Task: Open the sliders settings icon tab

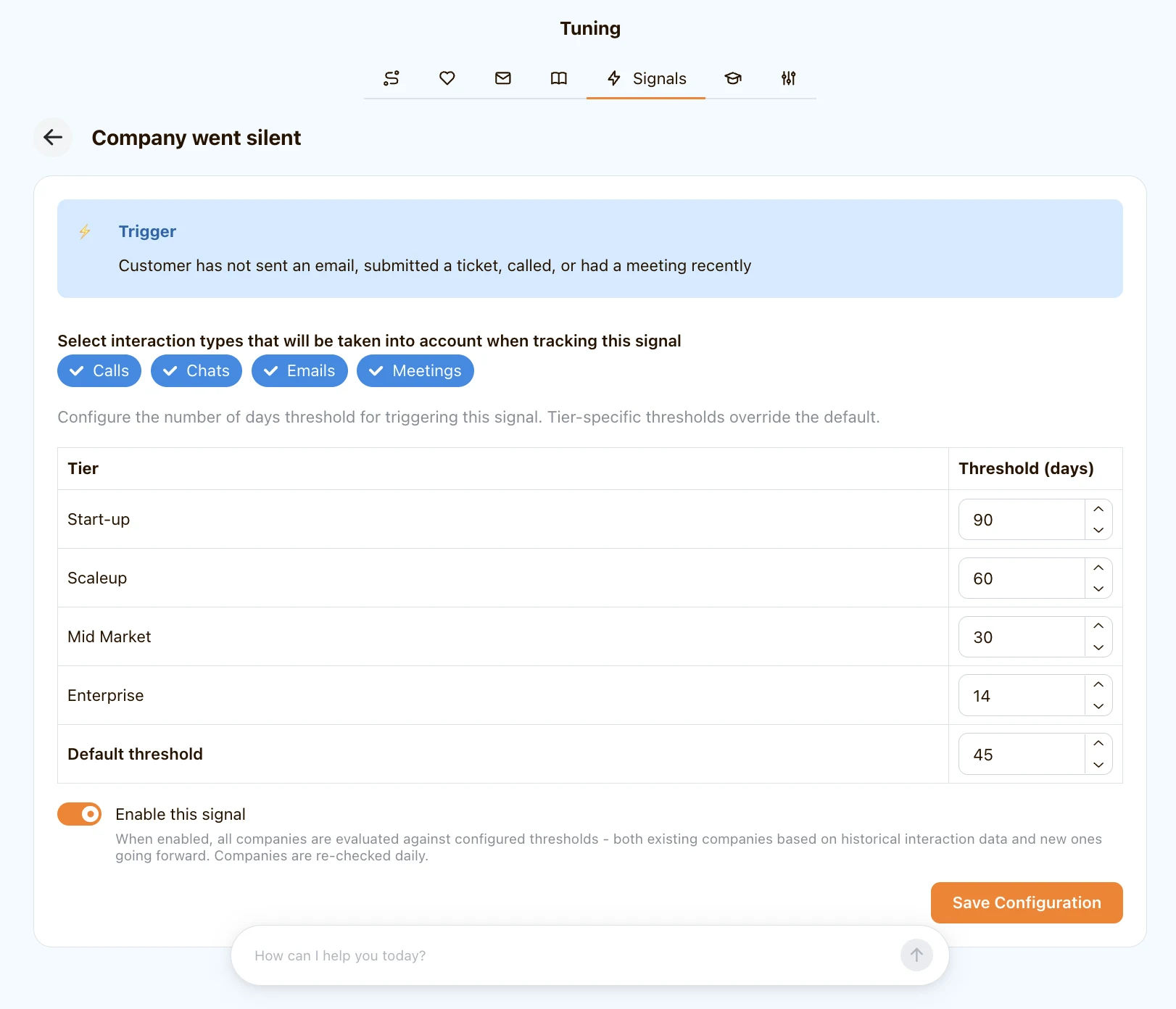Action: (789, 78)
